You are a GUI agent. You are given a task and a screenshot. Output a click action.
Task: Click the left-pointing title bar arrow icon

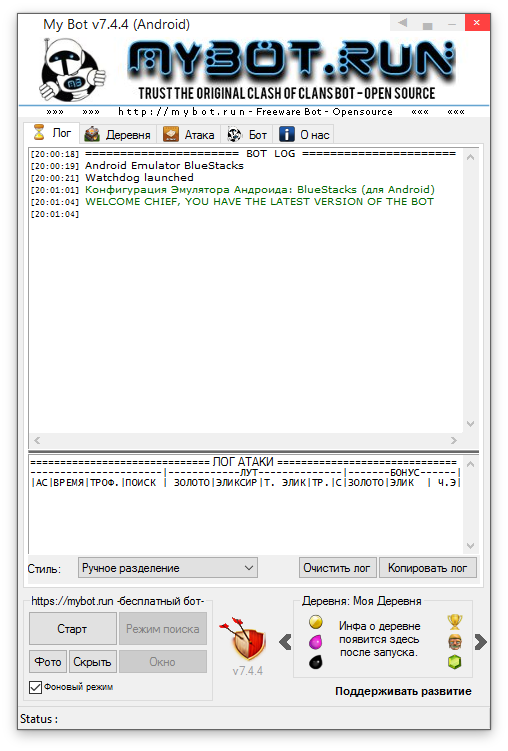tap(403, 23)
